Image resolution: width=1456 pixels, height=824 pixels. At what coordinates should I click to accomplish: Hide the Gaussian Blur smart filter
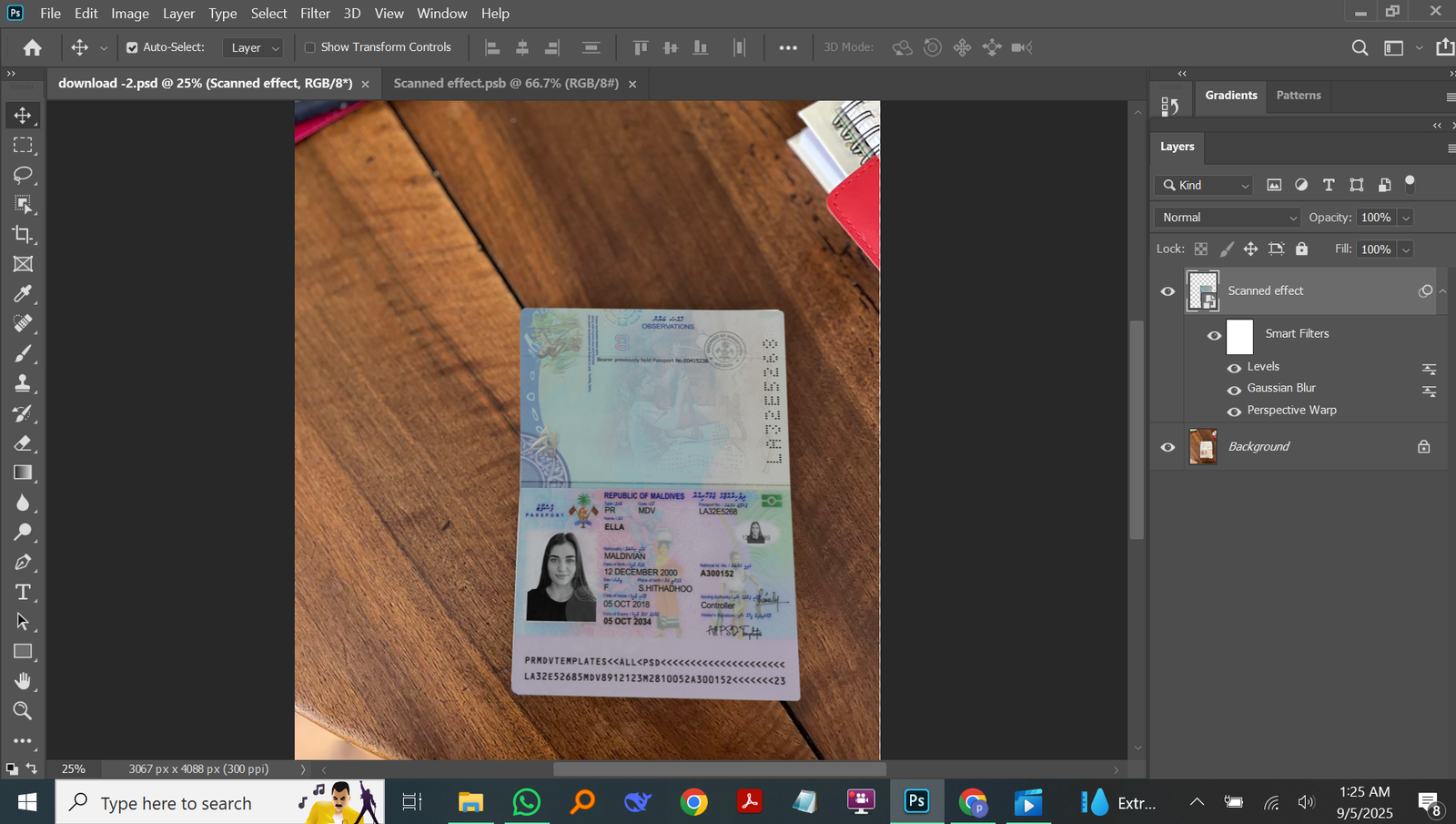pyautogui.click(x=1234, y=390)
